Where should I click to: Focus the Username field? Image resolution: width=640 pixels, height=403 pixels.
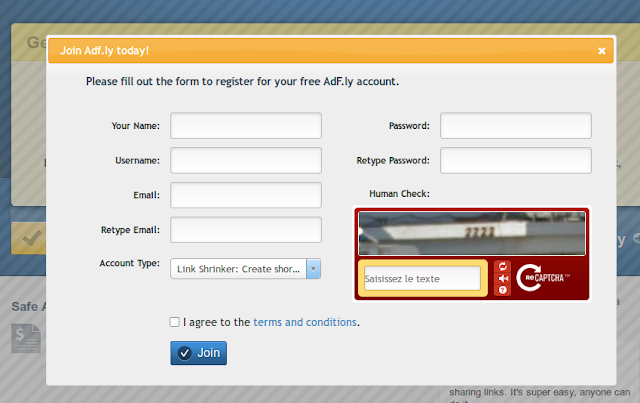(x=246, y=160)
